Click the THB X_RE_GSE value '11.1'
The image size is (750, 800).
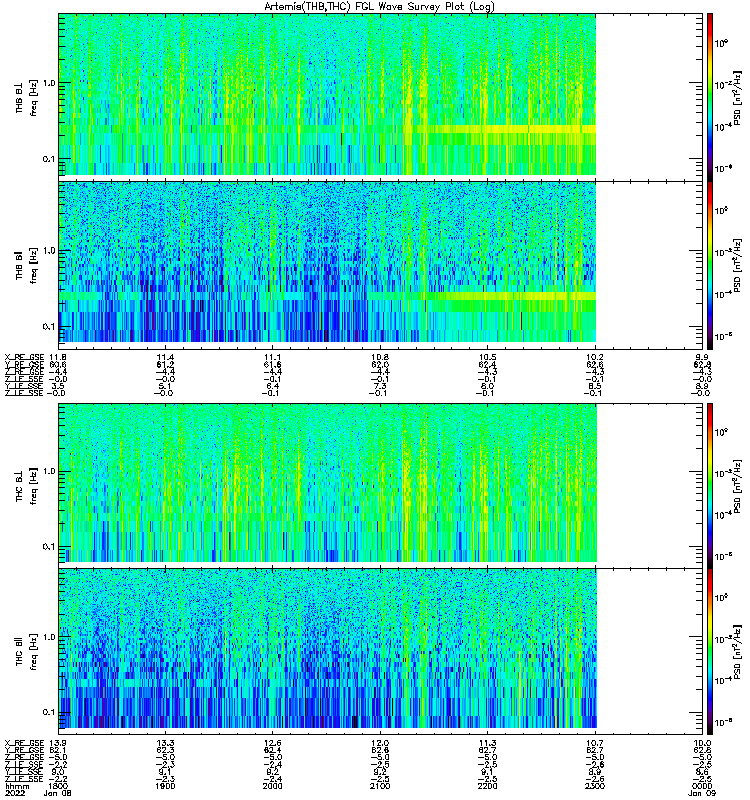[x=272, y=357]
